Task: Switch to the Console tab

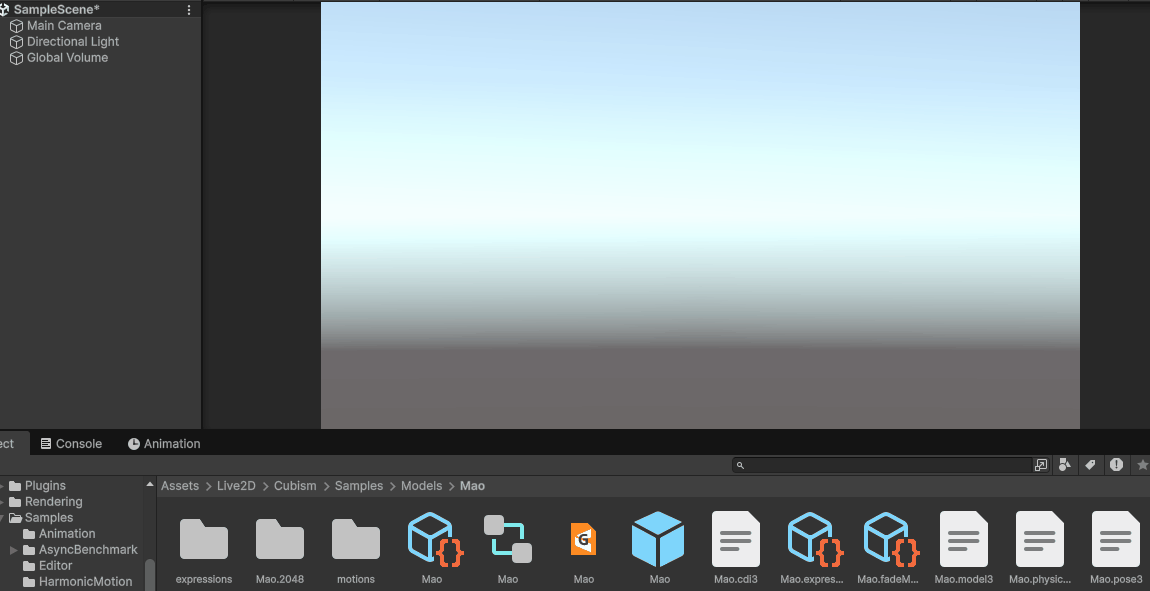Action: 71,444
